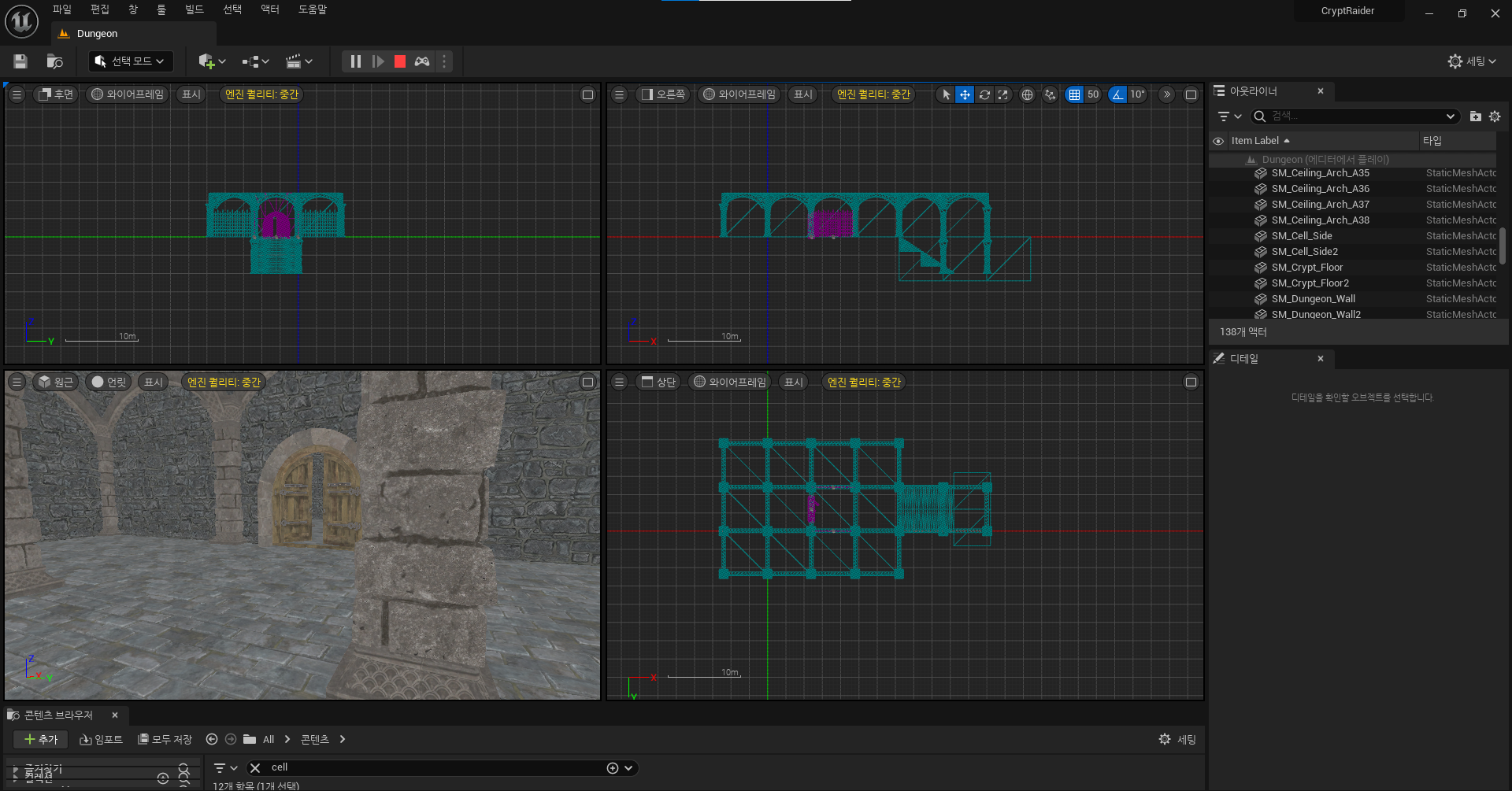Image resolution: width=1512 pixels, height=791 pixels.
Task: Open the 액터 menu
Action: [x=269, y=9]
